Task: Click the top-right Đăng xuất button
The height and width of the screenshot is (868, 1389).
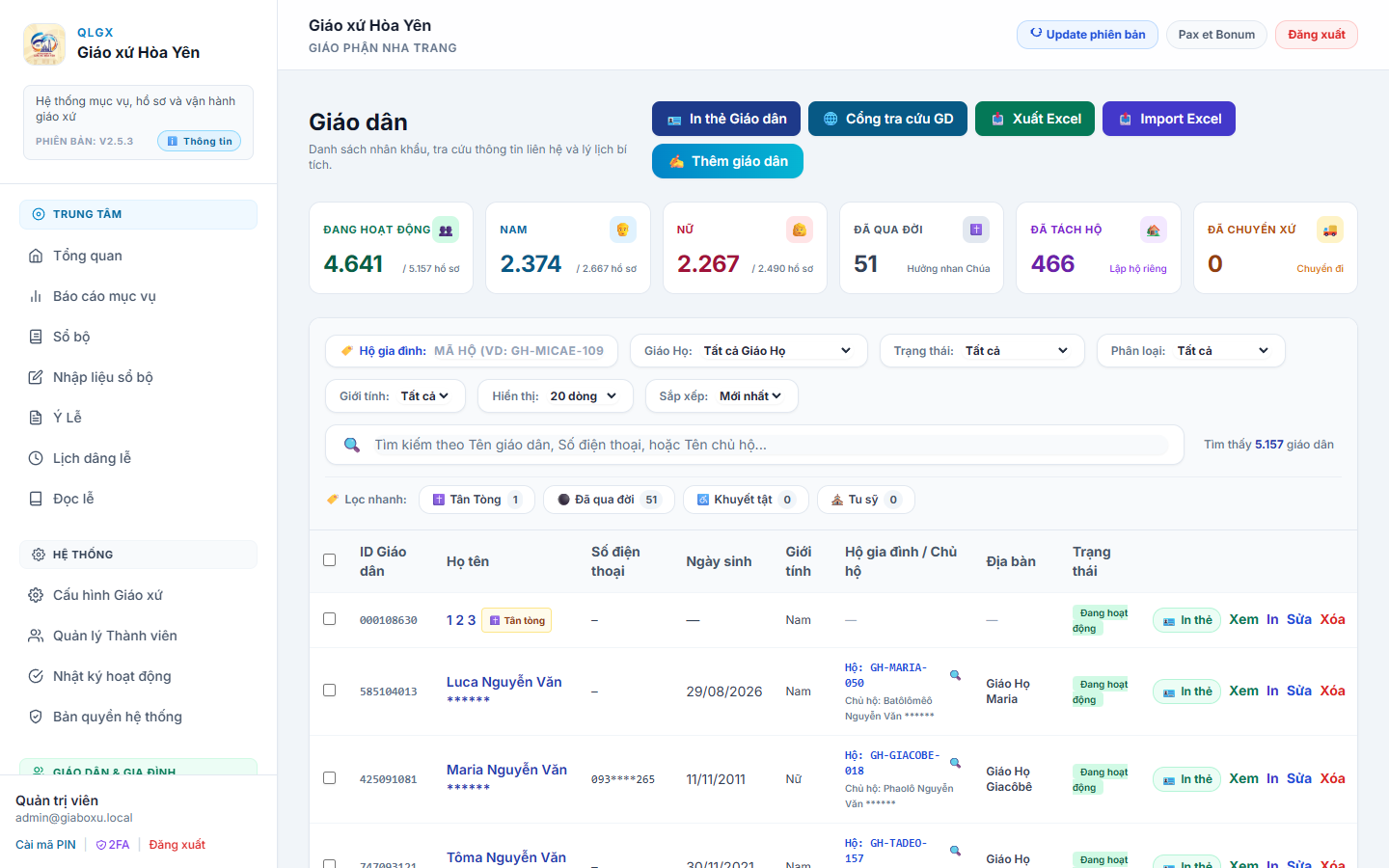Action: click(1317, 35)
